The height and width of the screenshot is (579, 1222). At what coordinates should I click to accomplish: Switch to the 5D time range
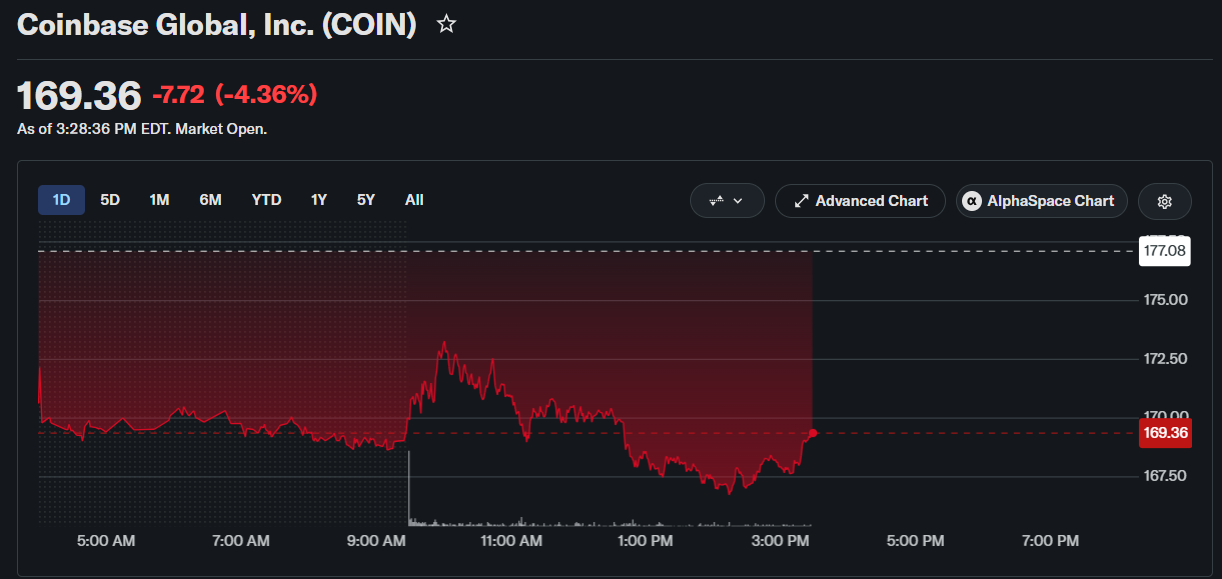110,200
